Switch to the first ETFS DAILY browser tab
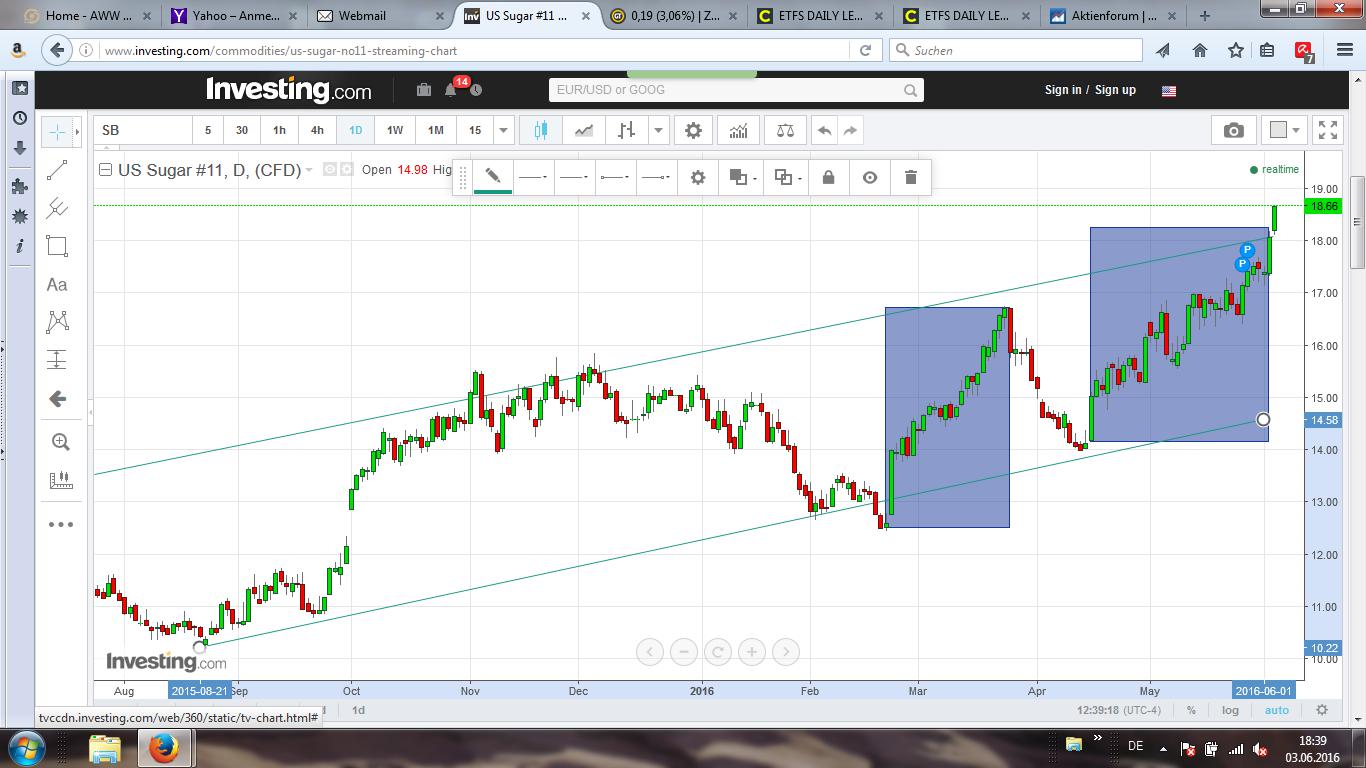 point(818,16)
